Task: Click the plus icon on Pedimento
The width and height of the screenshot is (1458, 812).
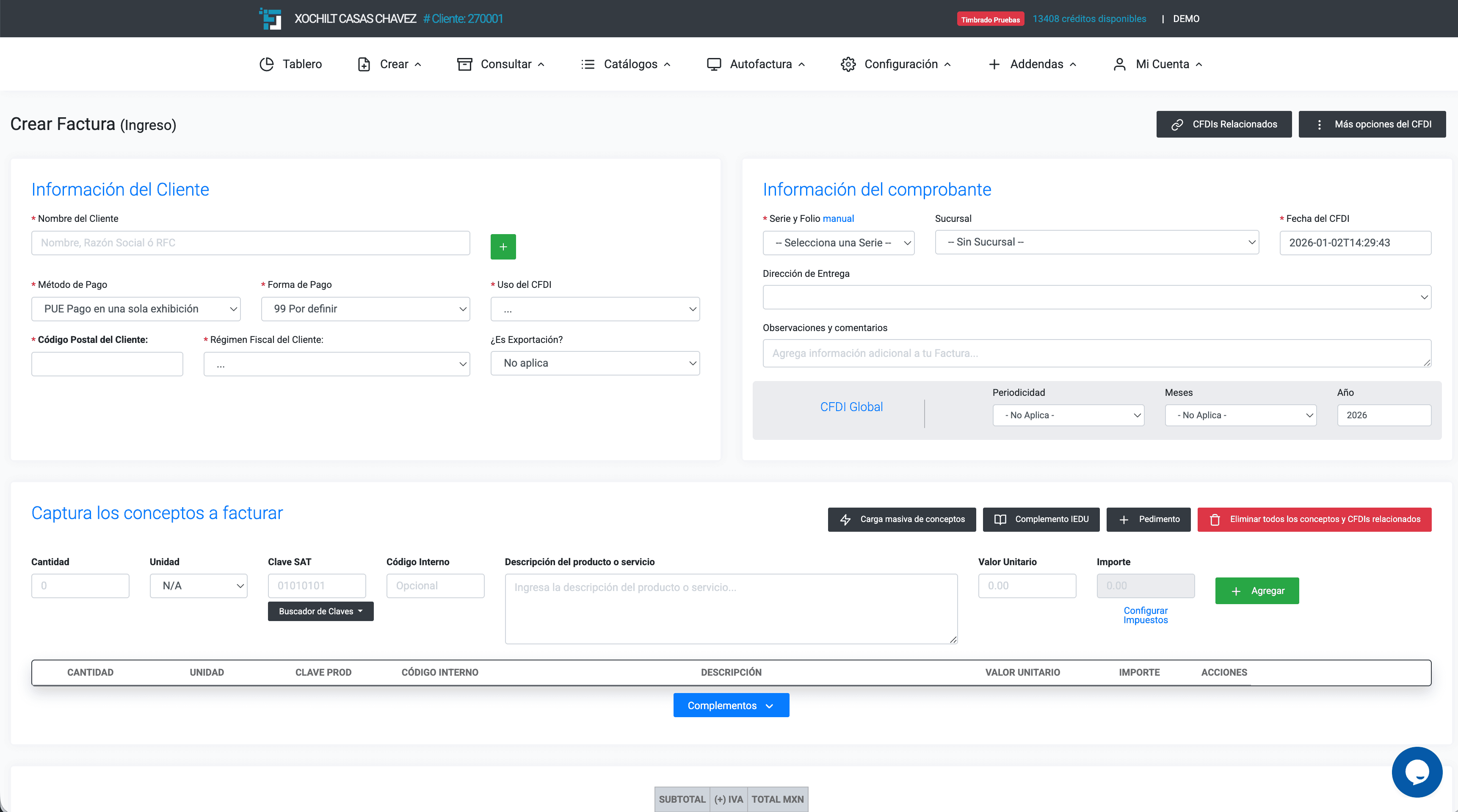Action: pos(1124,519)
